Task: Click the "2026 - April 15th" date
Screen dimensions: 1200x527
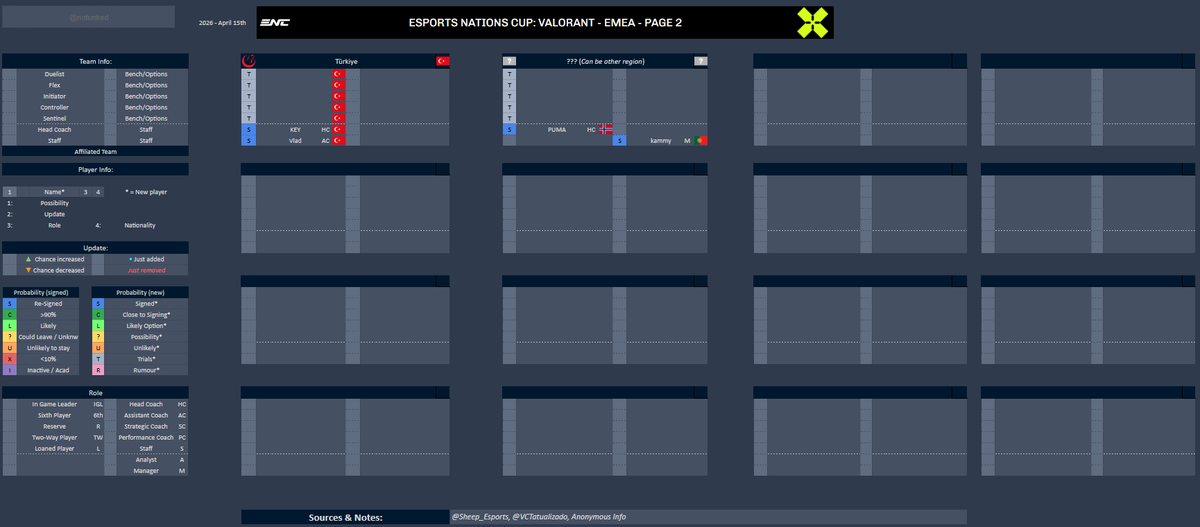Action: [223, 22]
